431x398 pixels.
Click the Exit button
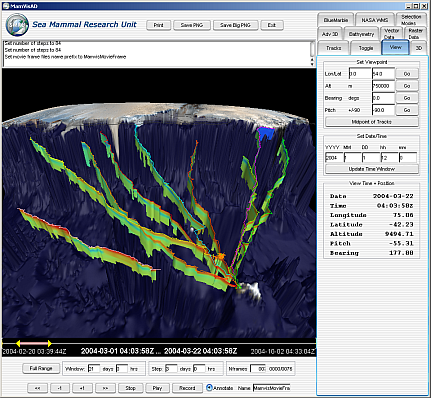tap(272, 25)
